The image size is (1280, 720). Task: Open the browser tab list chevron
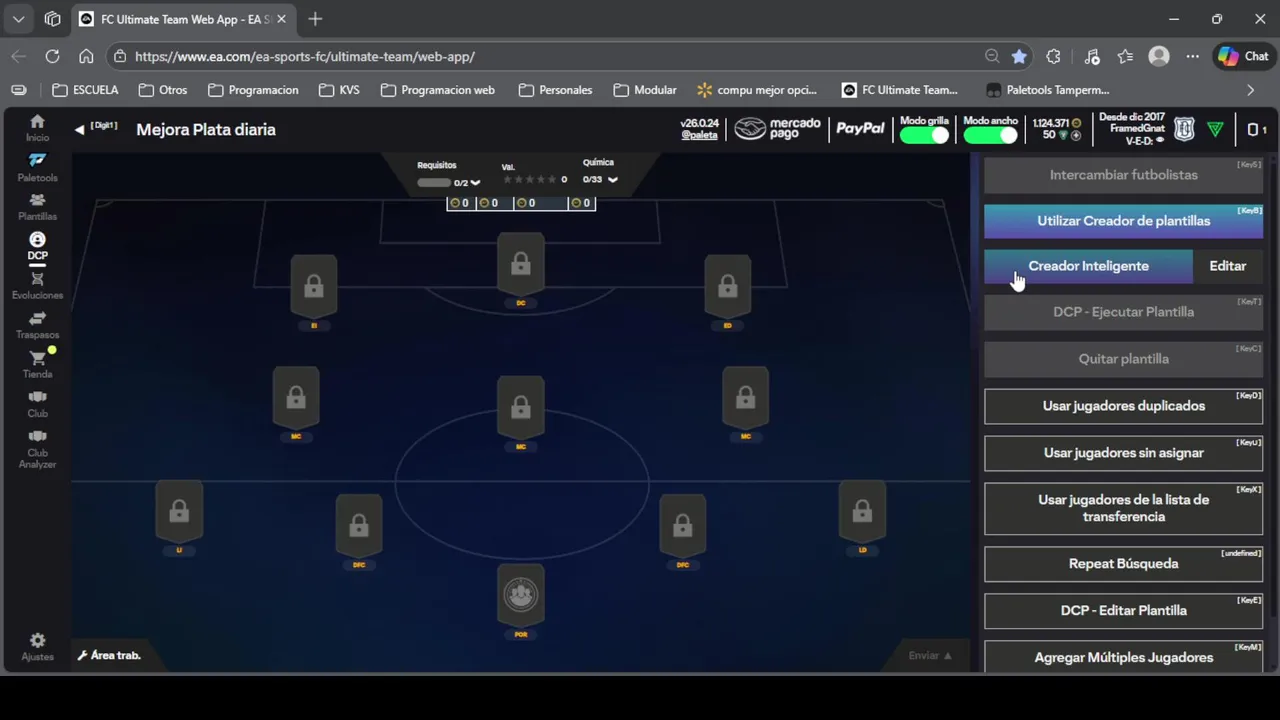(x=19, y=19)
